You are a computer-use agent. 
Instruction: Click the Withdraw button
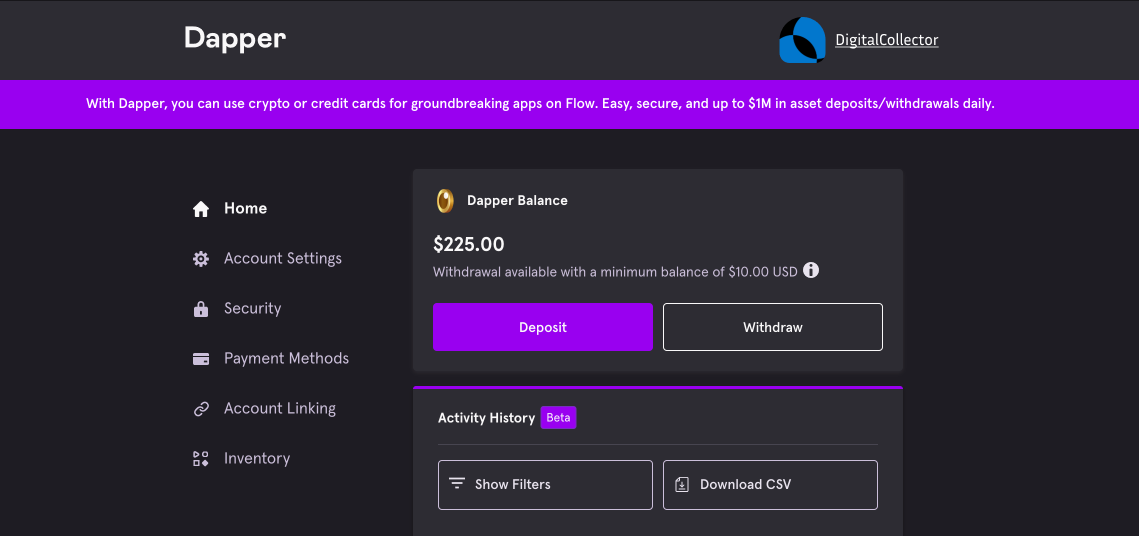point(773,327)
